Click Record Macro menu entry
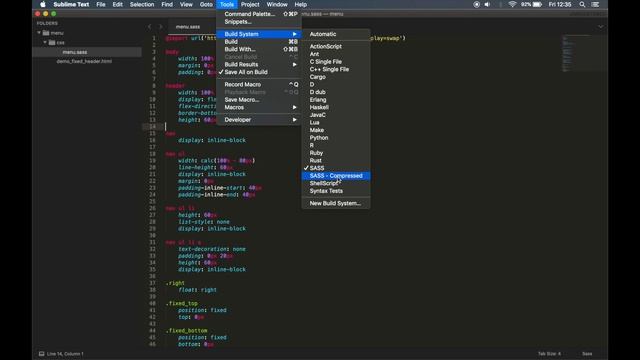The image size is (640, 360). tap(259, 84)
